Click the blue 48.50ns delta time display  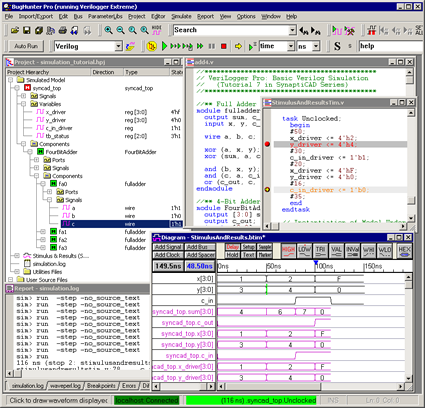pos(200,266)
